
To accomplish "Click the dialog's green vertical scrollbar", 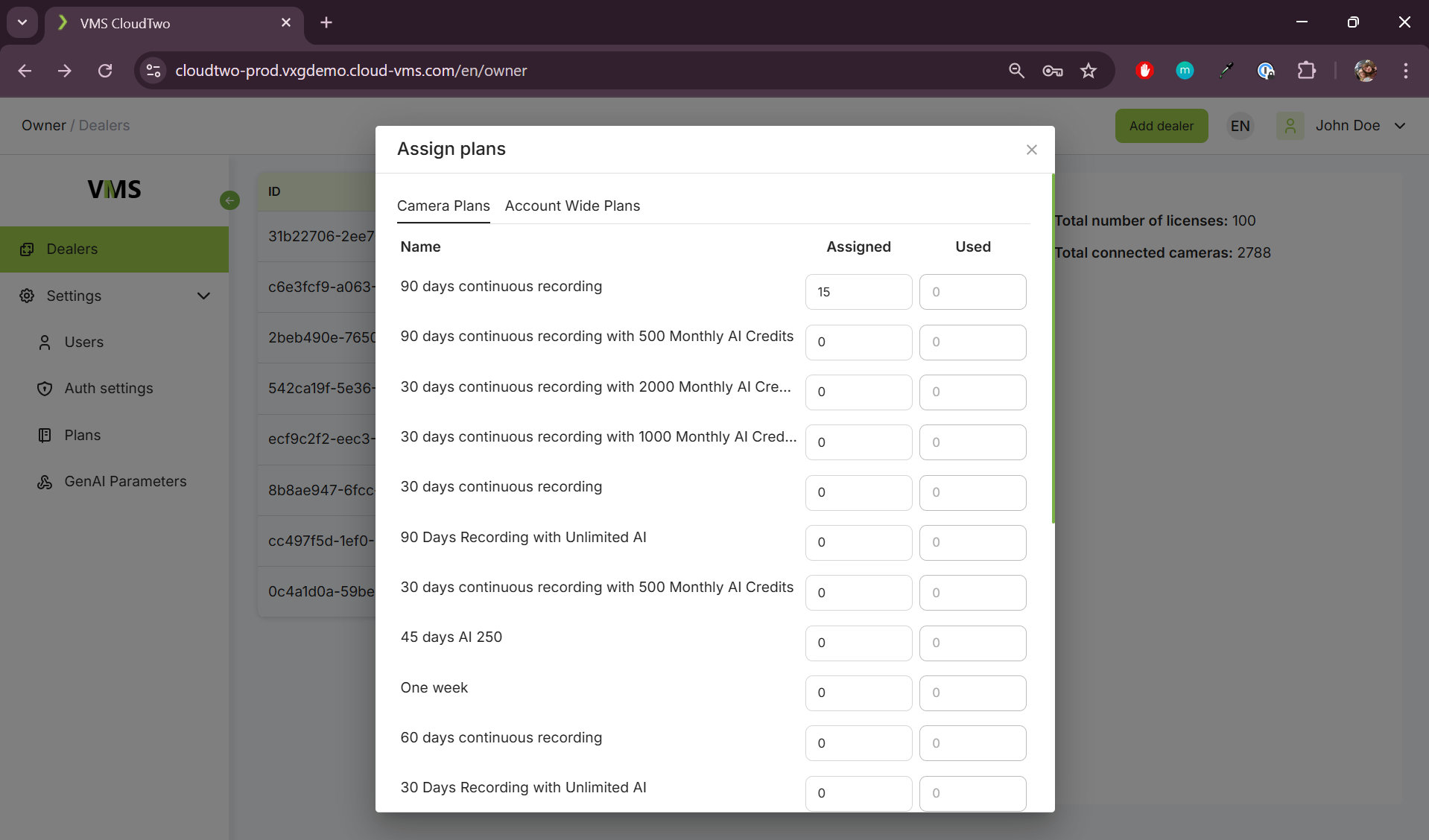I will (x=1053, y=349).
